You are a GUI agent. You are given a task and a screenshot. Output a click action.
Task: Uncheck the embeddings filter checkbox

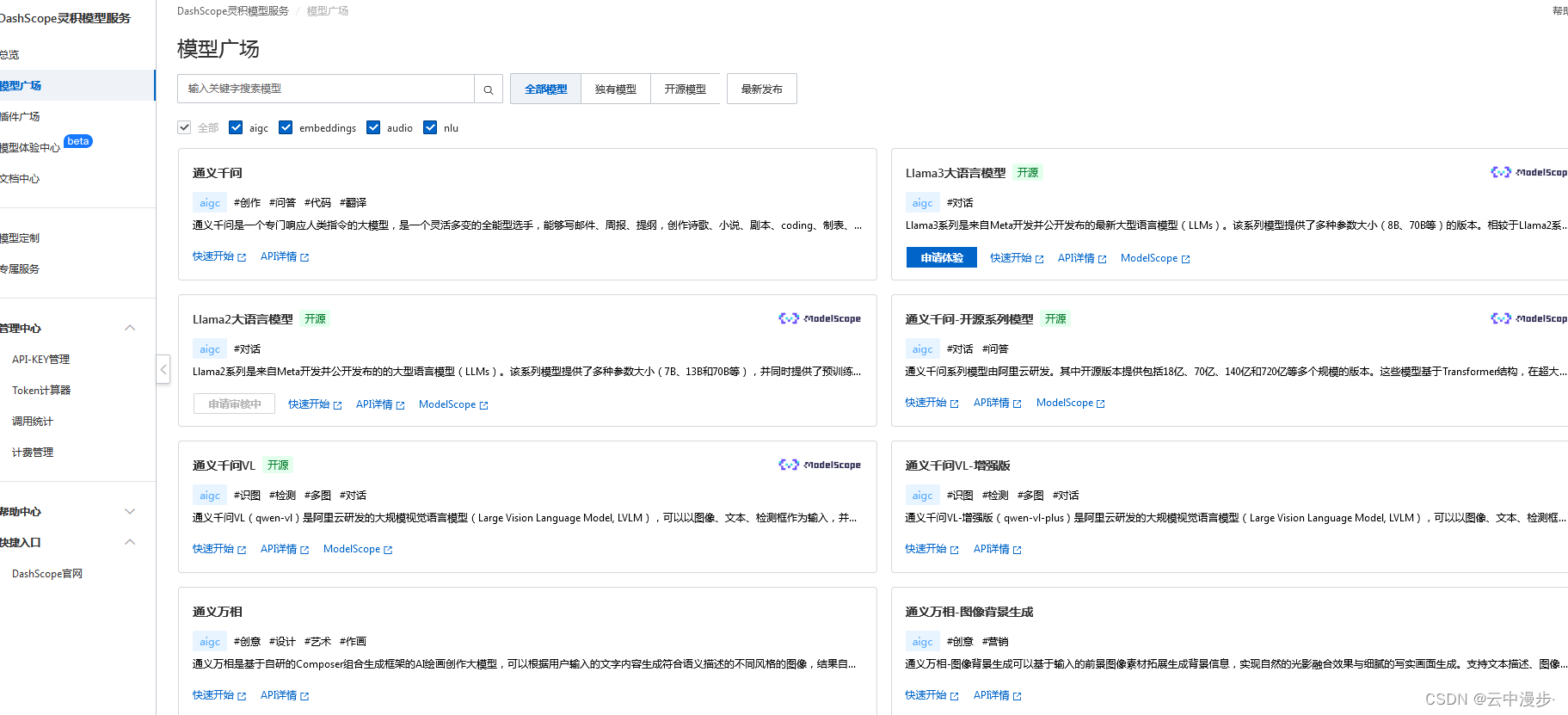tap(286, 127)
